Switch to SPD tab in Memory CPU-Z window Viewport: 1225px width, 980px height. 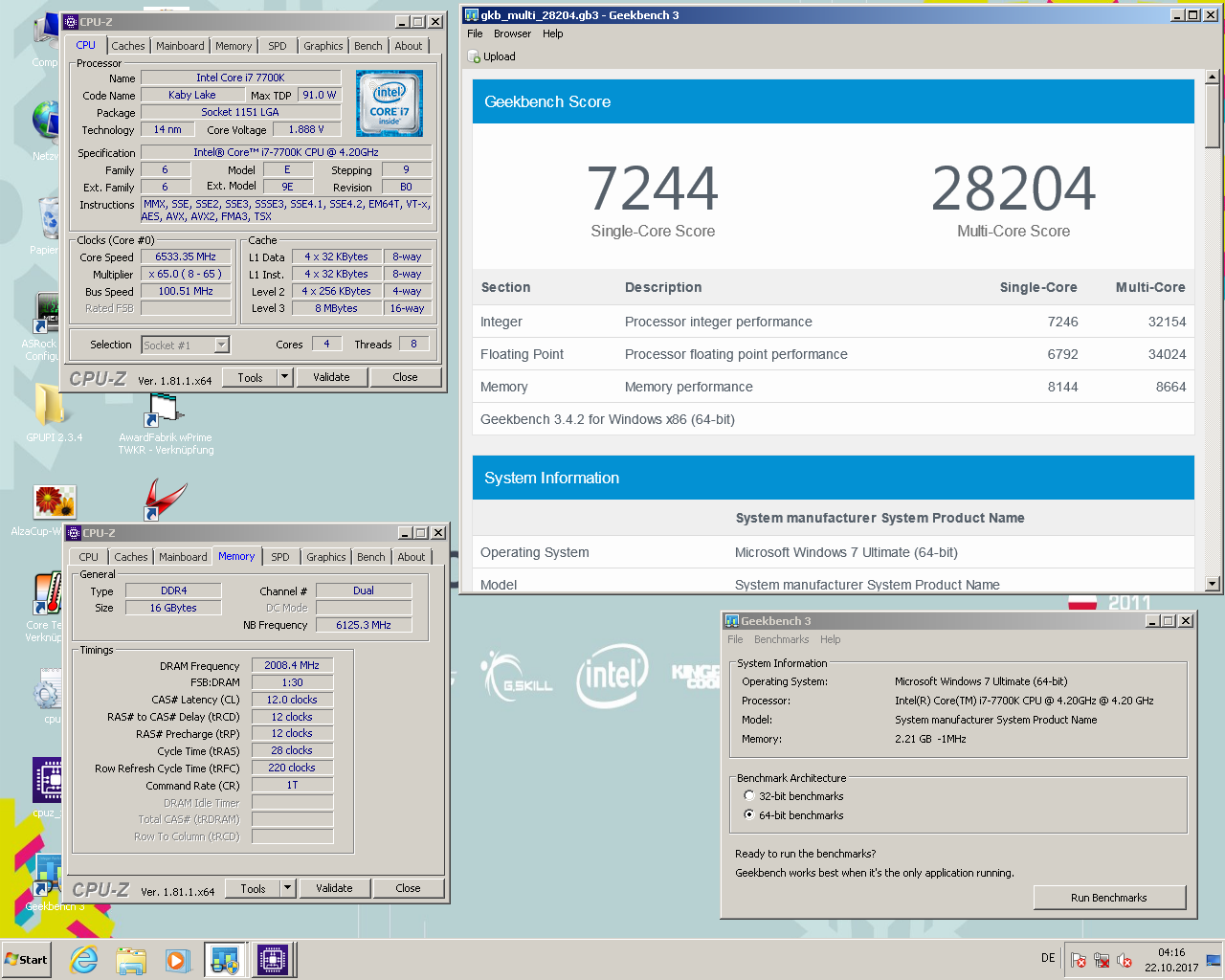pos(280,557)
